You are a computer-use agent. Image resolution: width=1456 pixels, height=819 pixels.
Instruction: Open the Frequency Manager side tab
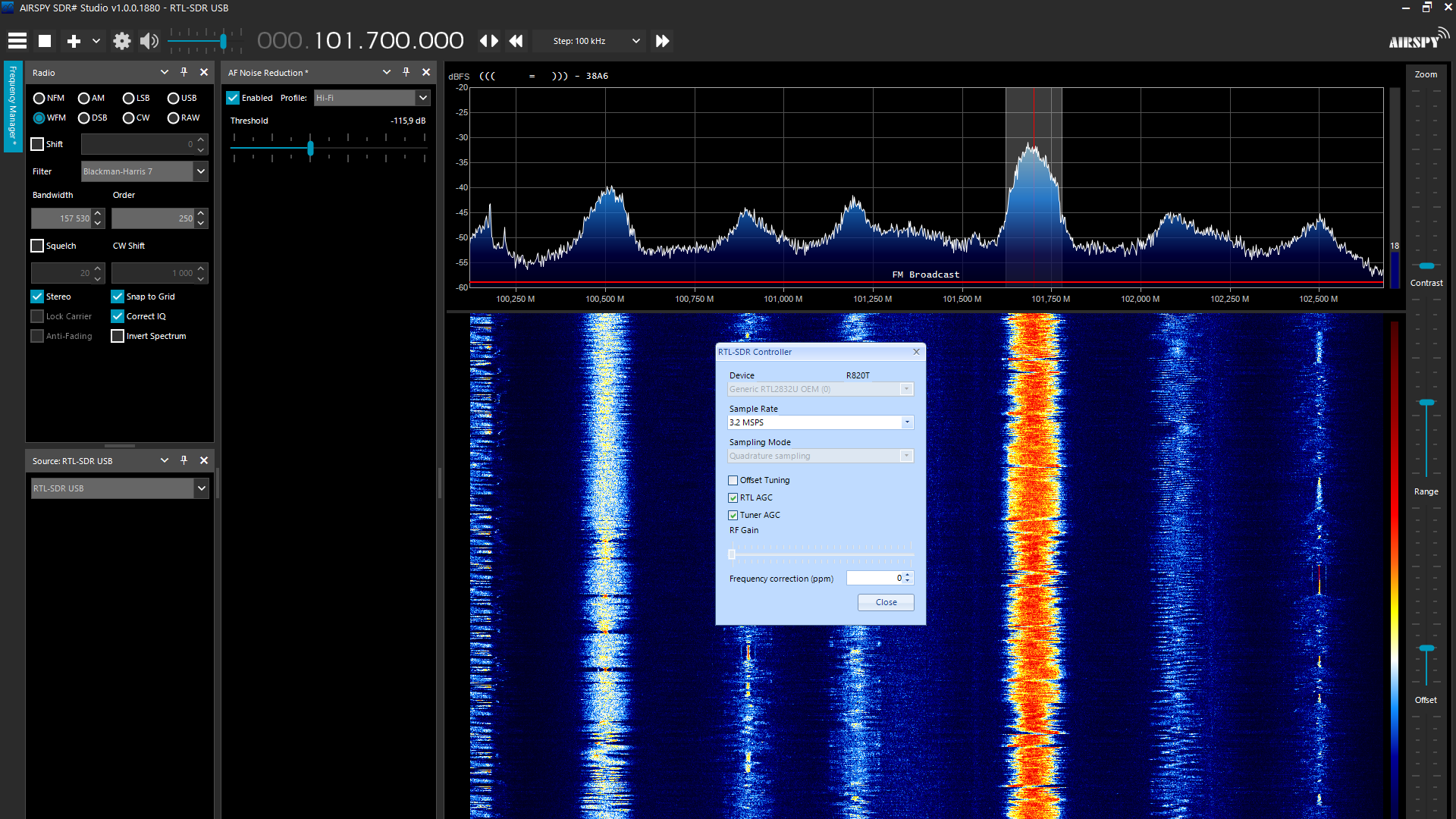pyautogui.click(x=12, y=107)
